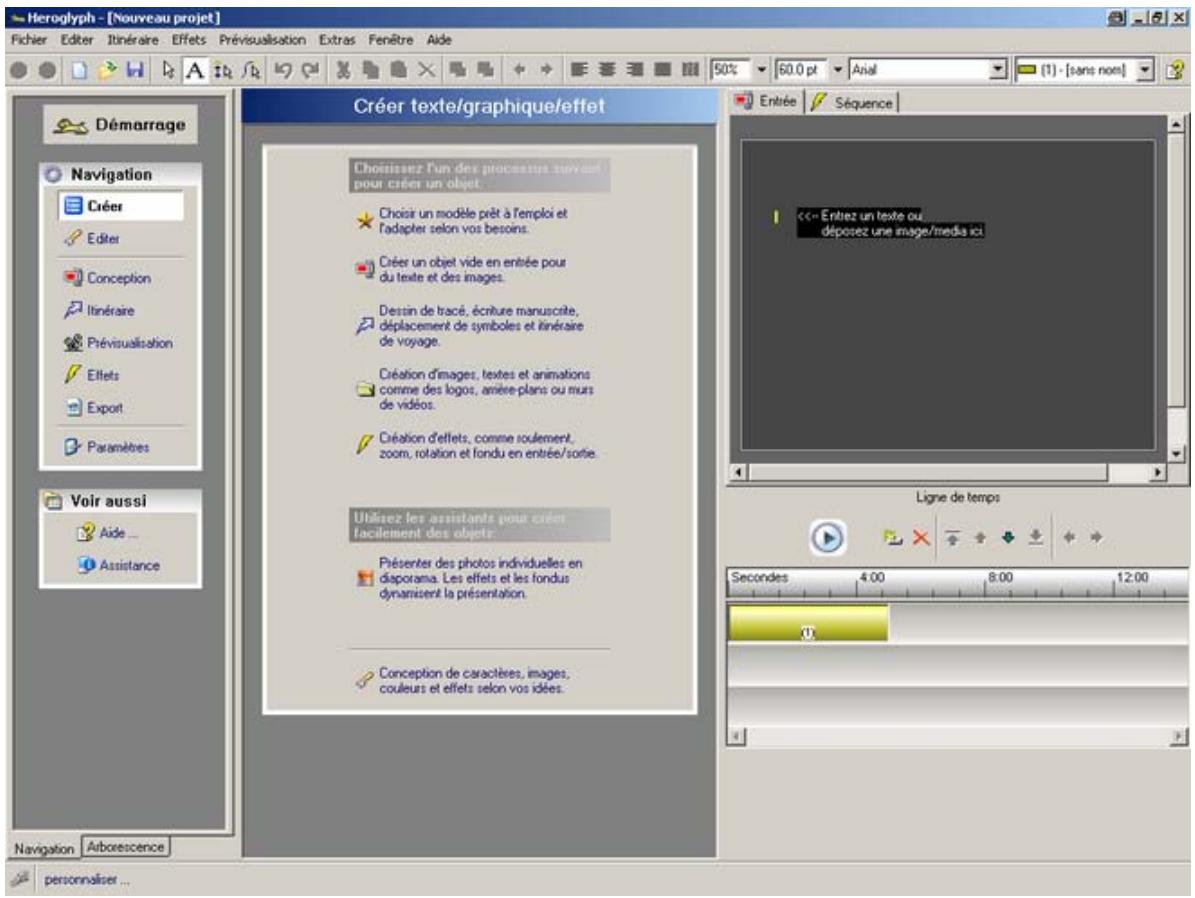Click the align right toolbar icon
The width and height of the screenshot is (1195, 898).
(x=634, y=70)
